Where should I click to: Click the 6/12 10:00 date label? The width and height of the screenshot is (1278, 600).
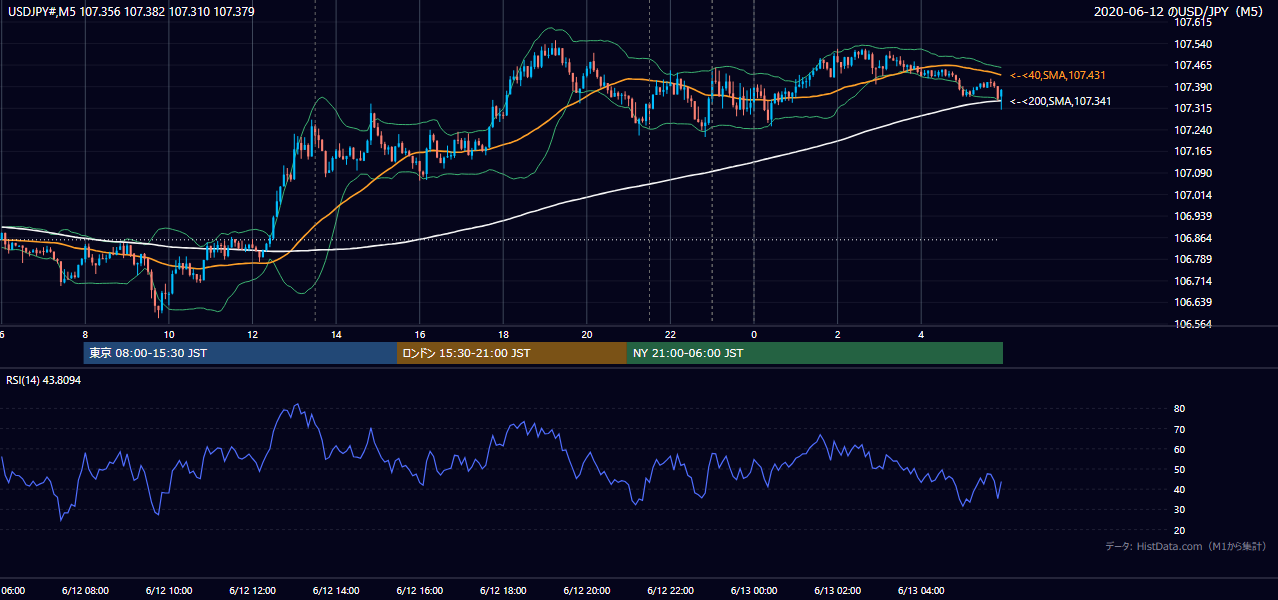(x=169, y=591)
